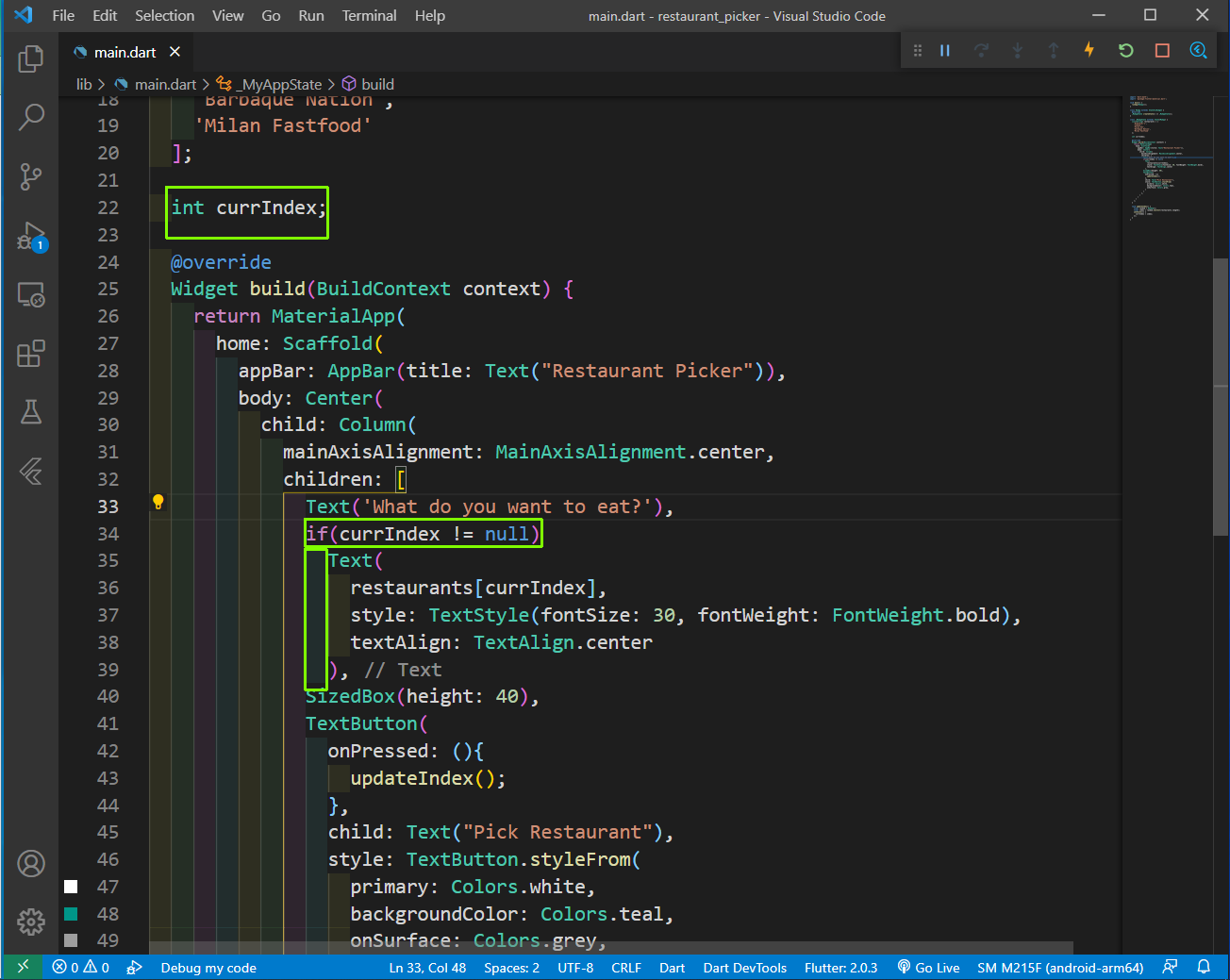Open the Help menu

(429, 16)
